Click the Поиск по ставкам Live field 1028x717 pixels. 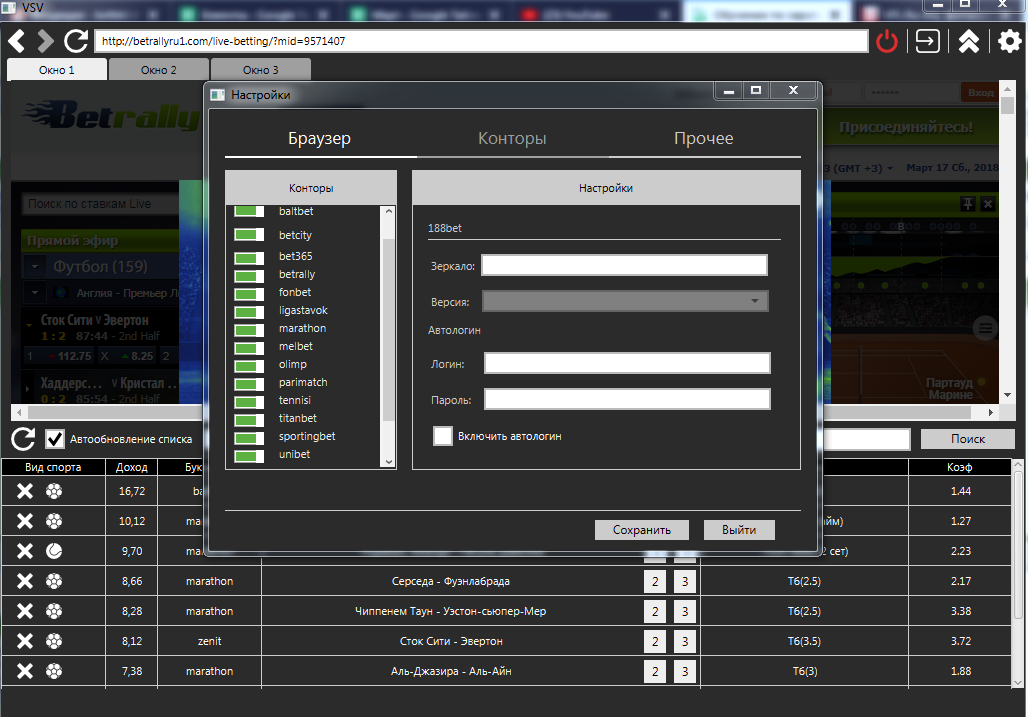point(100,204)
